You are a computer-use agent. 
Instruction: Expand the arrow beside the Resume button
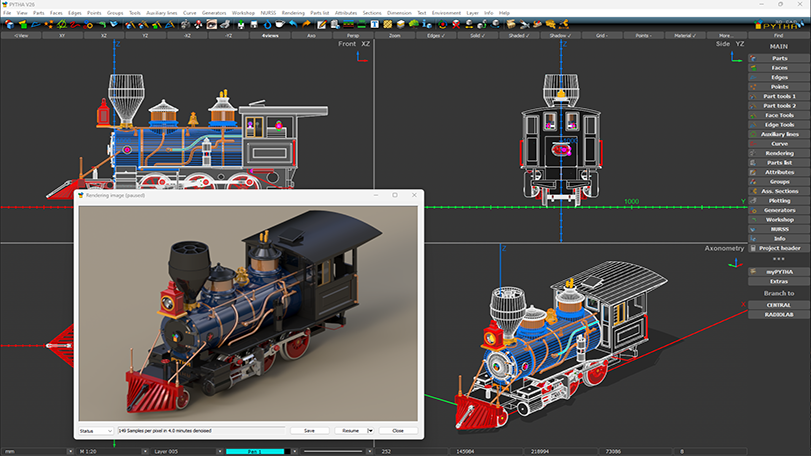click(x=371, y=430)
